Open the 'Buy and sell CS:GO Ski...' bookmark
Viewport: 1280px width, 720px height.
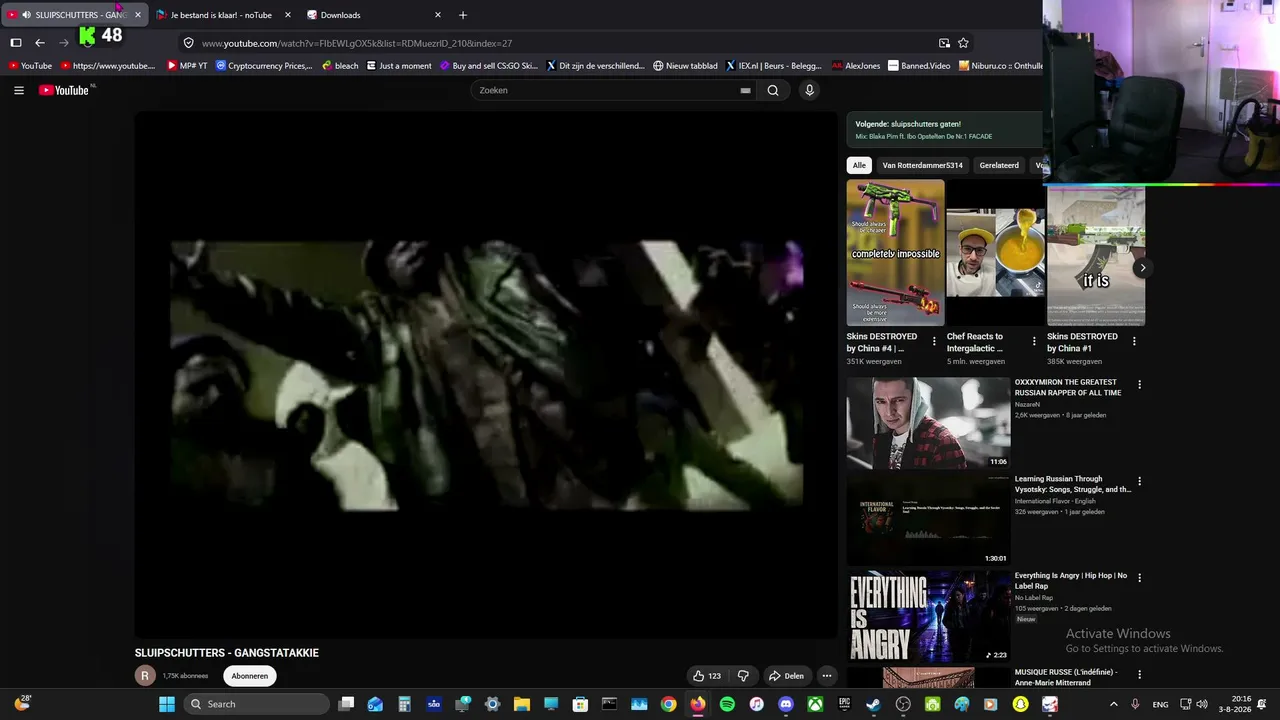(x=488, y=66)
